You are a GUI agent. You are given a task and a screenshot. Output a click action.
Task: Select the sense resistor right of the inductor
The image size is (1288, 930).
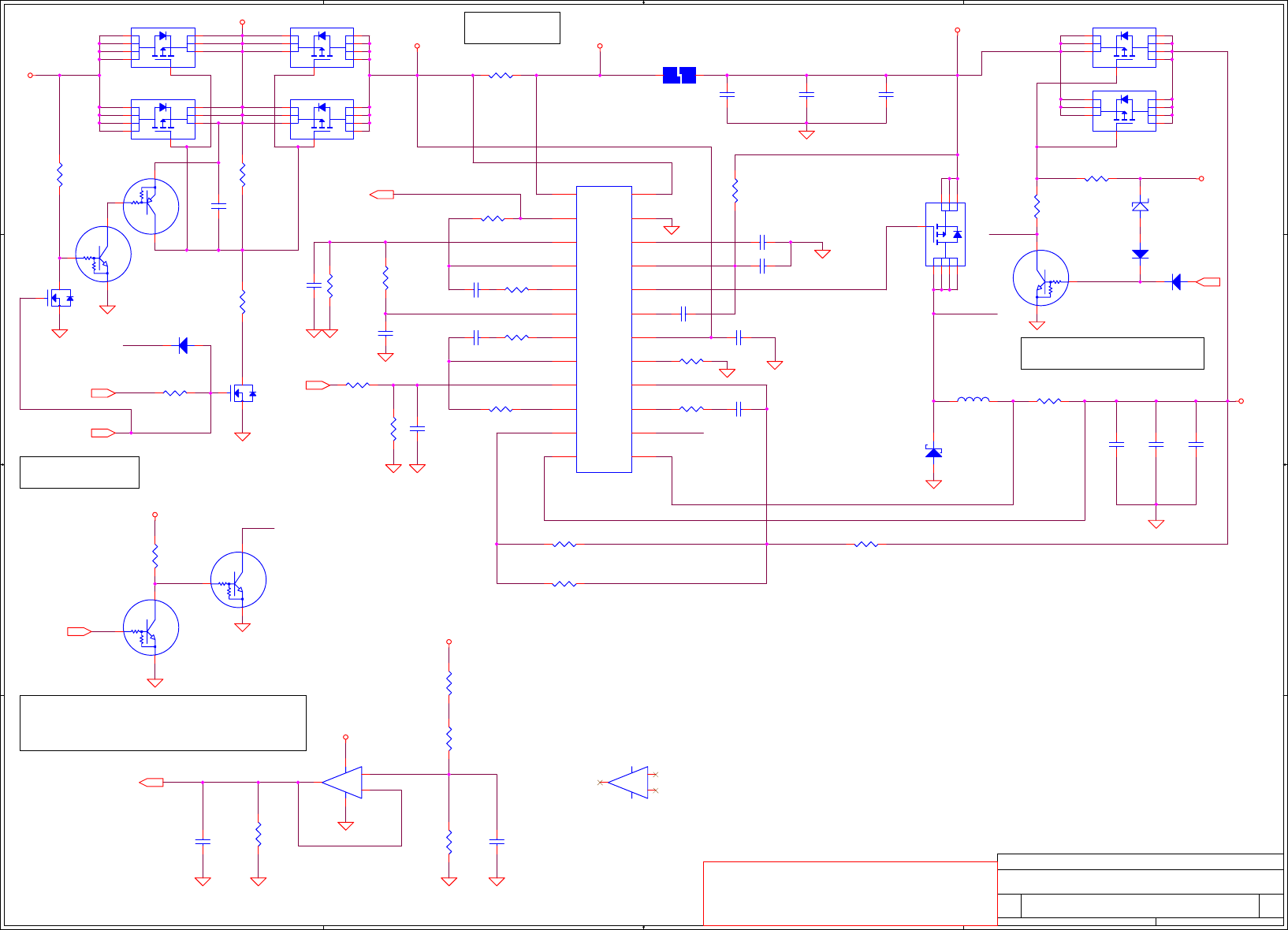coord(1049,401)
